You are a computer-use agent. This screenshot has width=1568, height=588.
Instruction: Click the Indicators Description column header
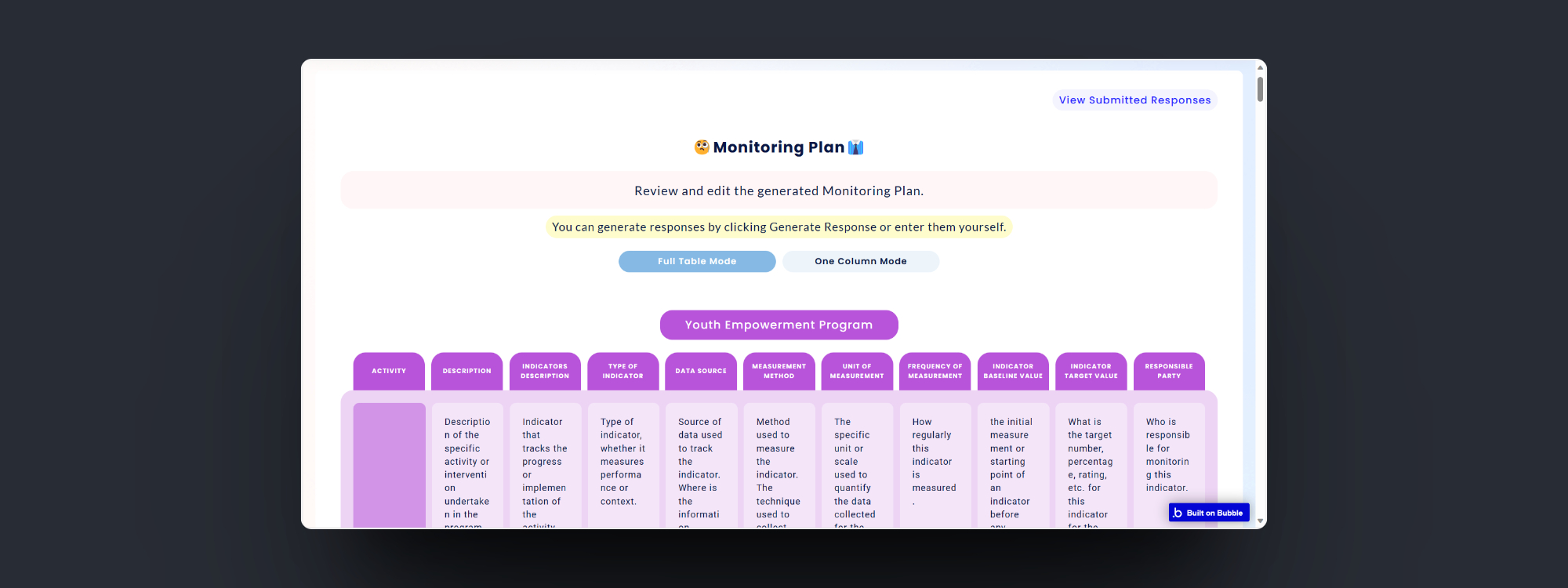pyautogui.click(x=545, y=371)
